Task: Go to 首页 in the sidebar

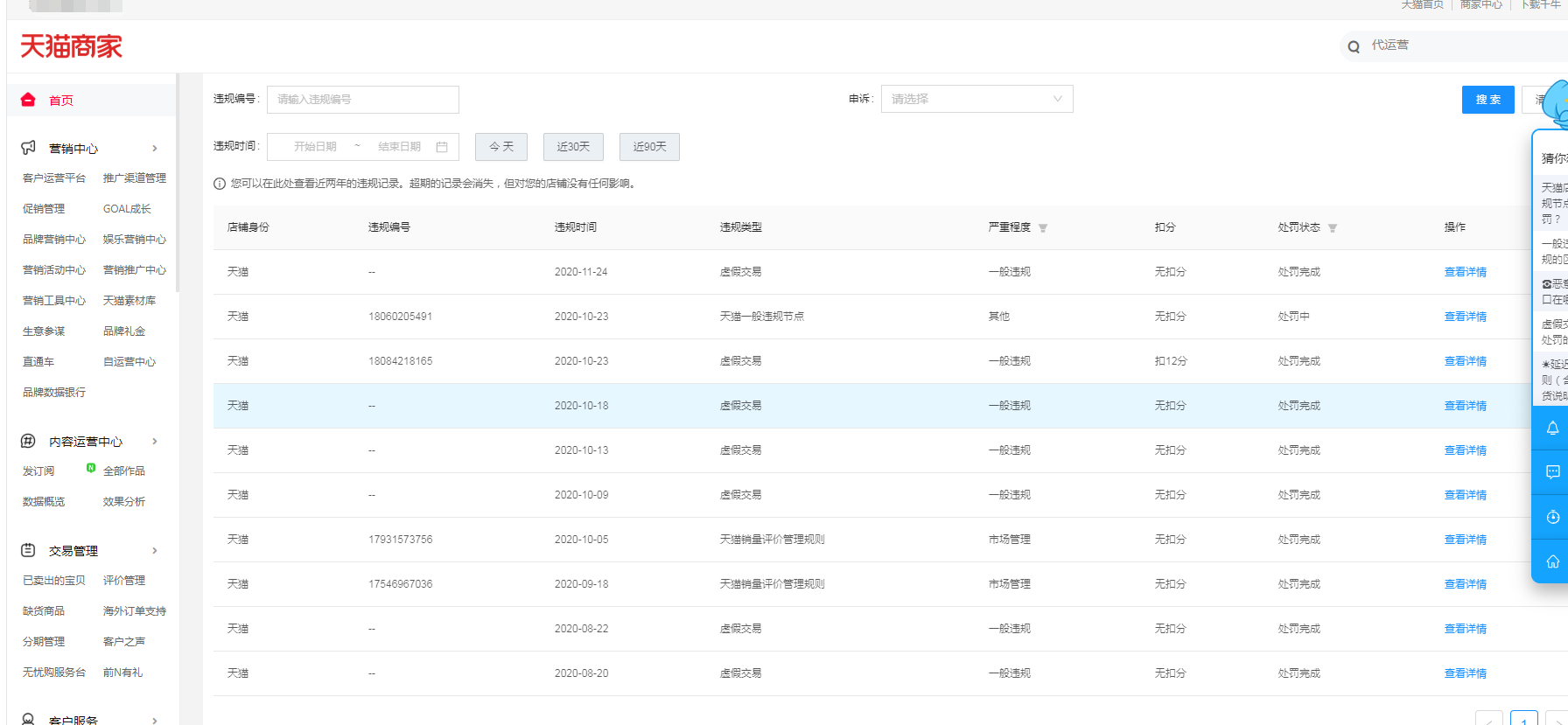Action: click(x=61, y=101)
